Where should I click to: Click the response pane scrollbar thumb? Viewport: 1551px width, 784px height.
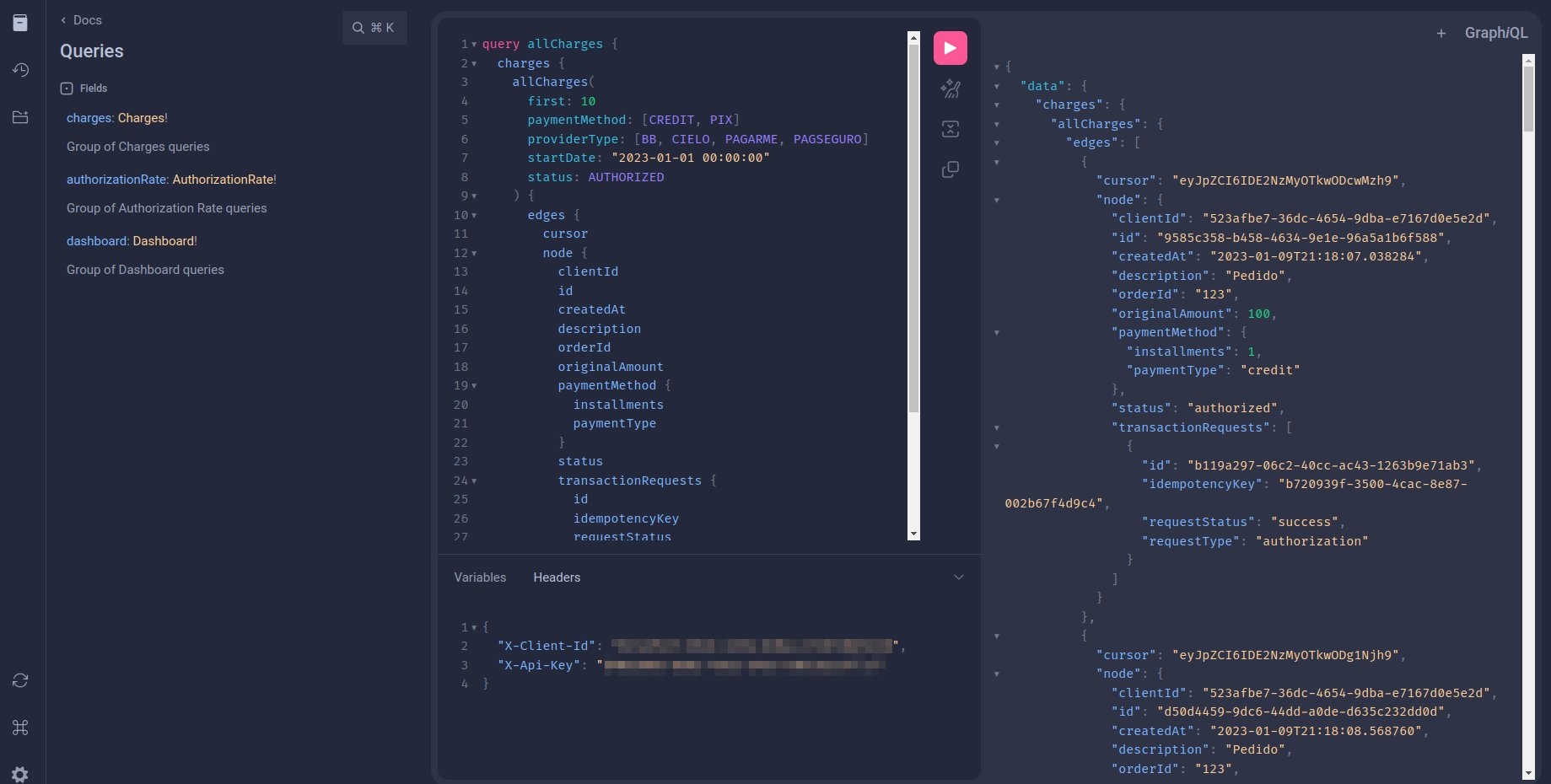(1528, 98)
